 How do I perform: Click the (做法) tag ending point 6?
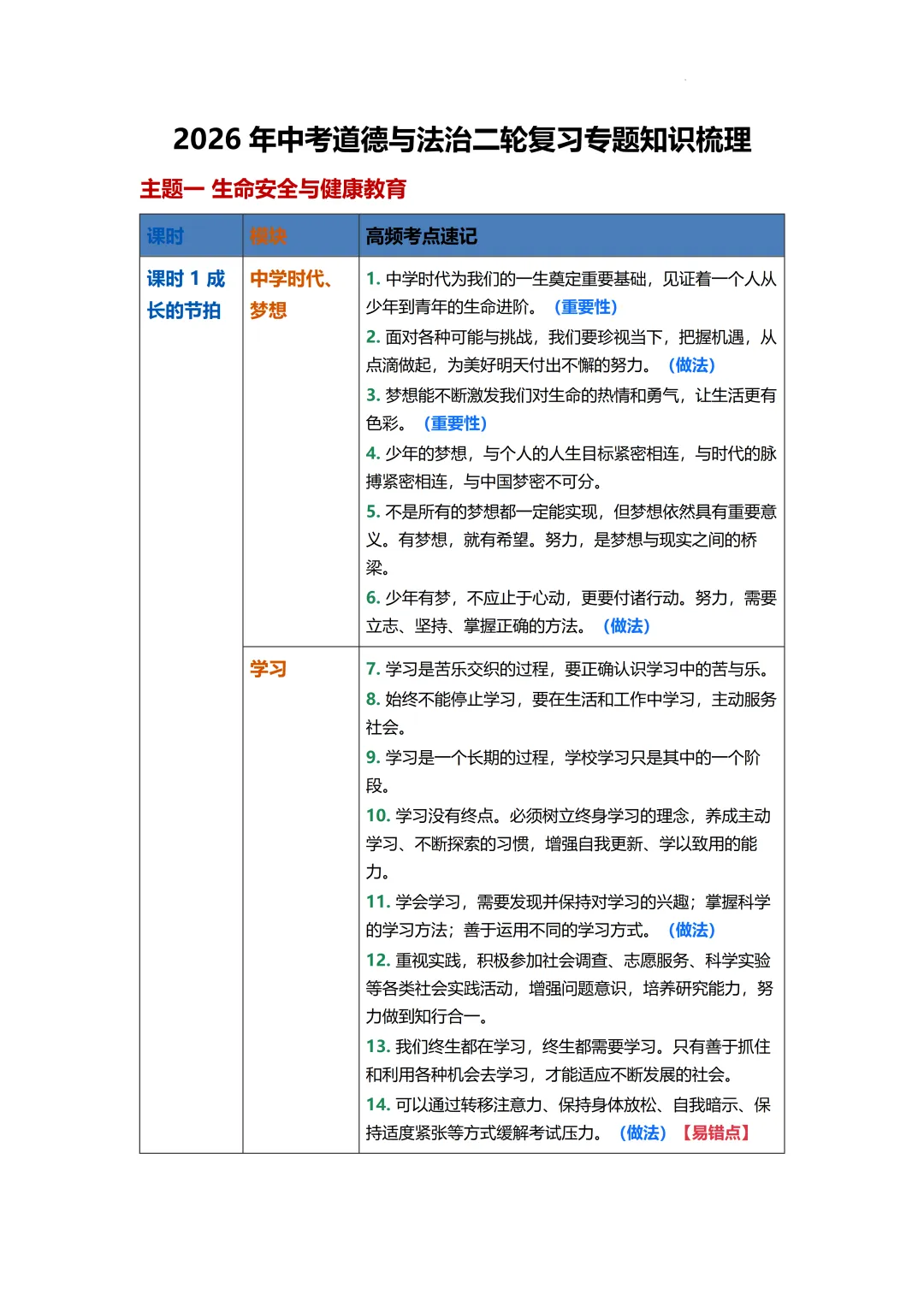(x=628, y=626)
